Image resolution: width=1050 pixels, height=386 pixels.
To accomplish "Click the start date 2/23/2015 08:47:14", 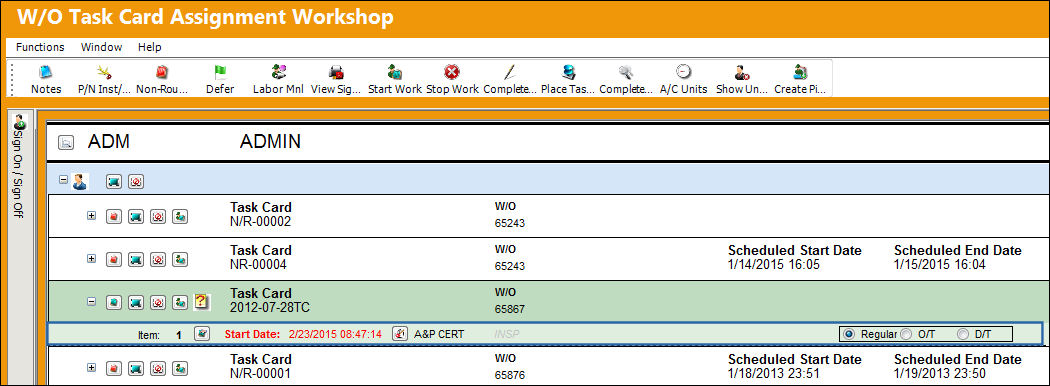I will click(x=335, y=334).
